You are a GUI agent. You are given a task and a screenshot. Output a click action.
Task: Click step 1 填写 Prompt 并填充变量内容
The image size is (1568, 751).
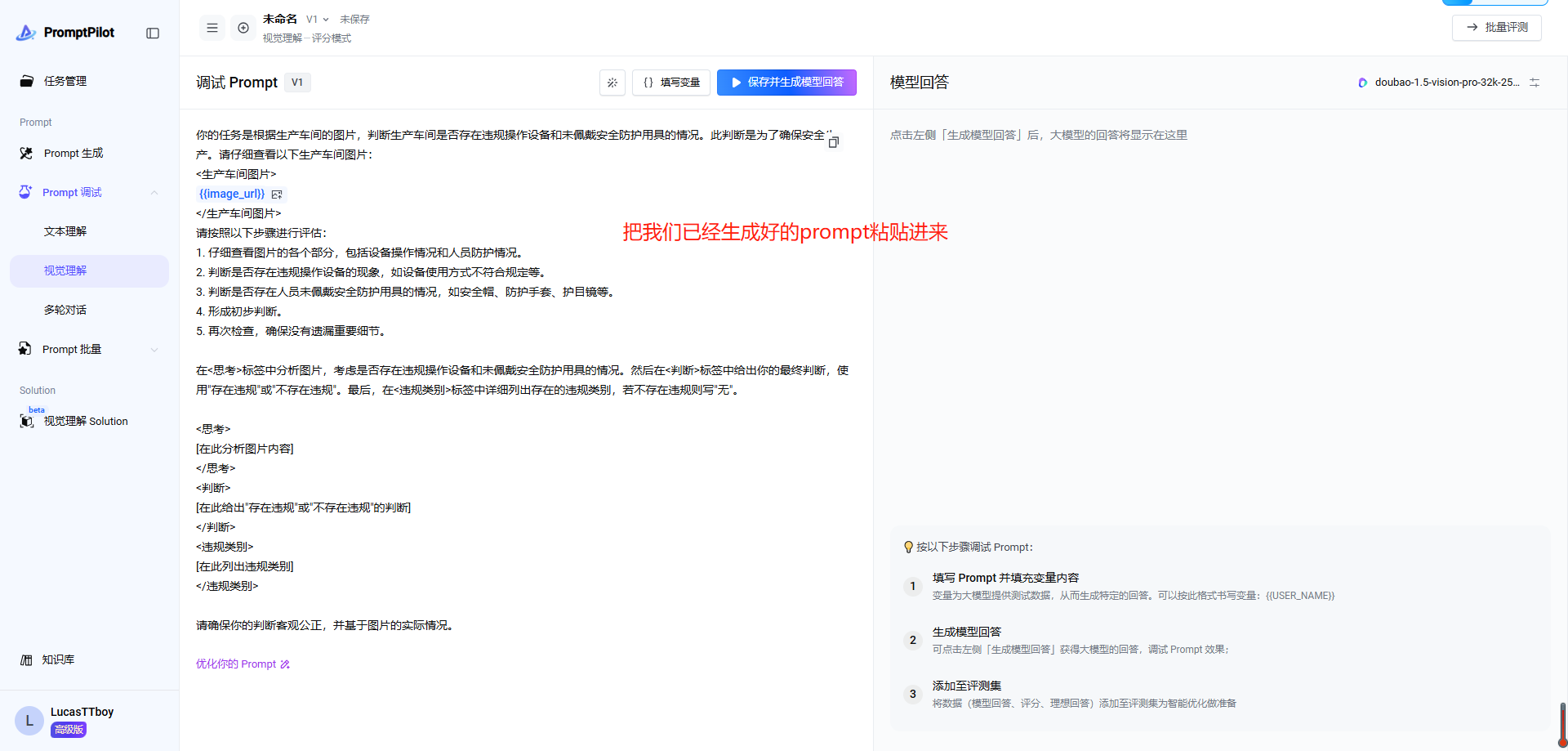pyautogui.click(x=1005, y=578)
